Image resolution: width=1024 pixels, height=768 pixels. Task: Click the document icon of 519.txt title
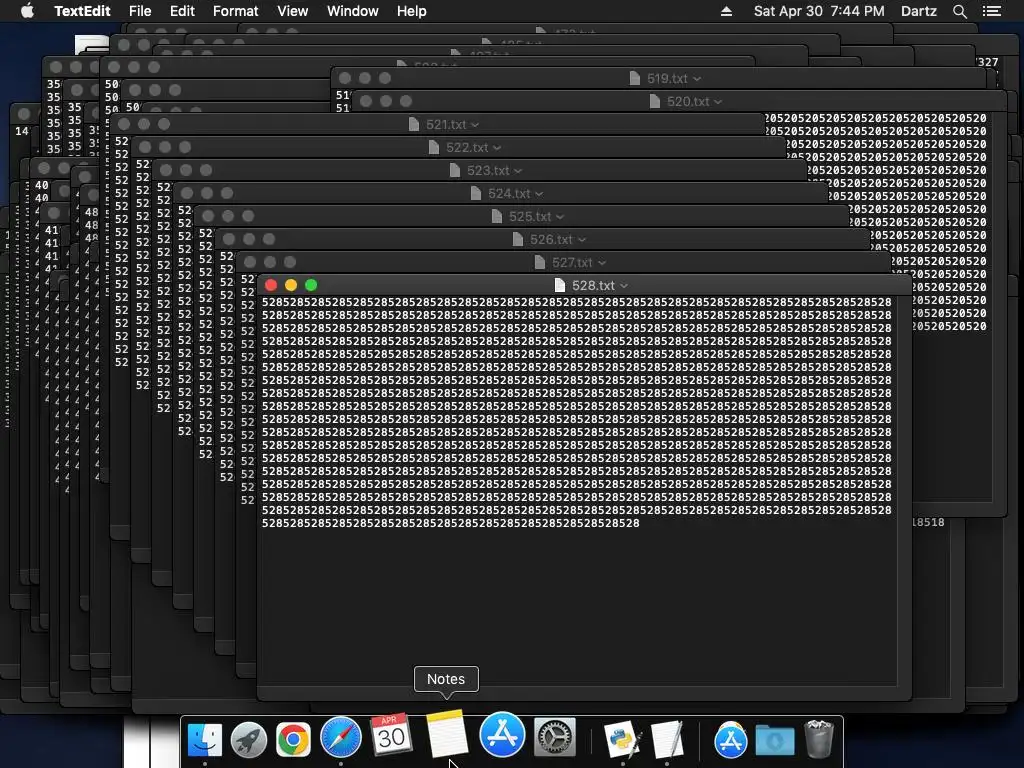[x=635, y=78]
